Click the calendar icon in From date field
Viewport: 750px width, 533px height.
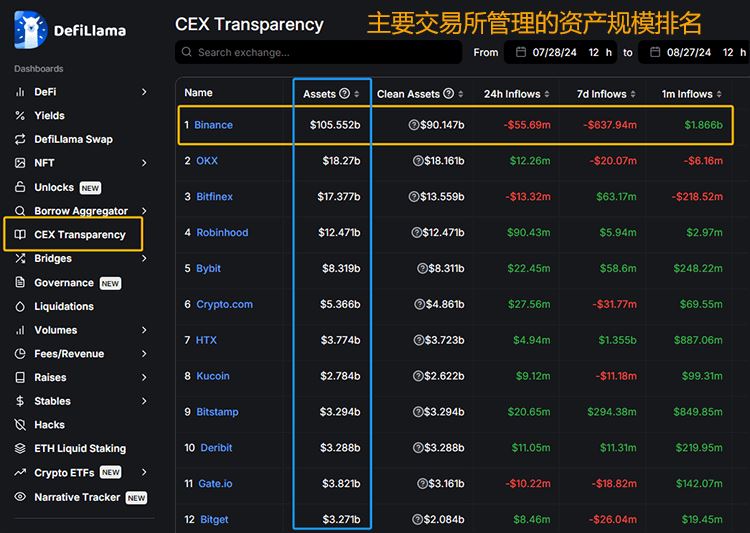pyautogui.click(x=520, y=52)
